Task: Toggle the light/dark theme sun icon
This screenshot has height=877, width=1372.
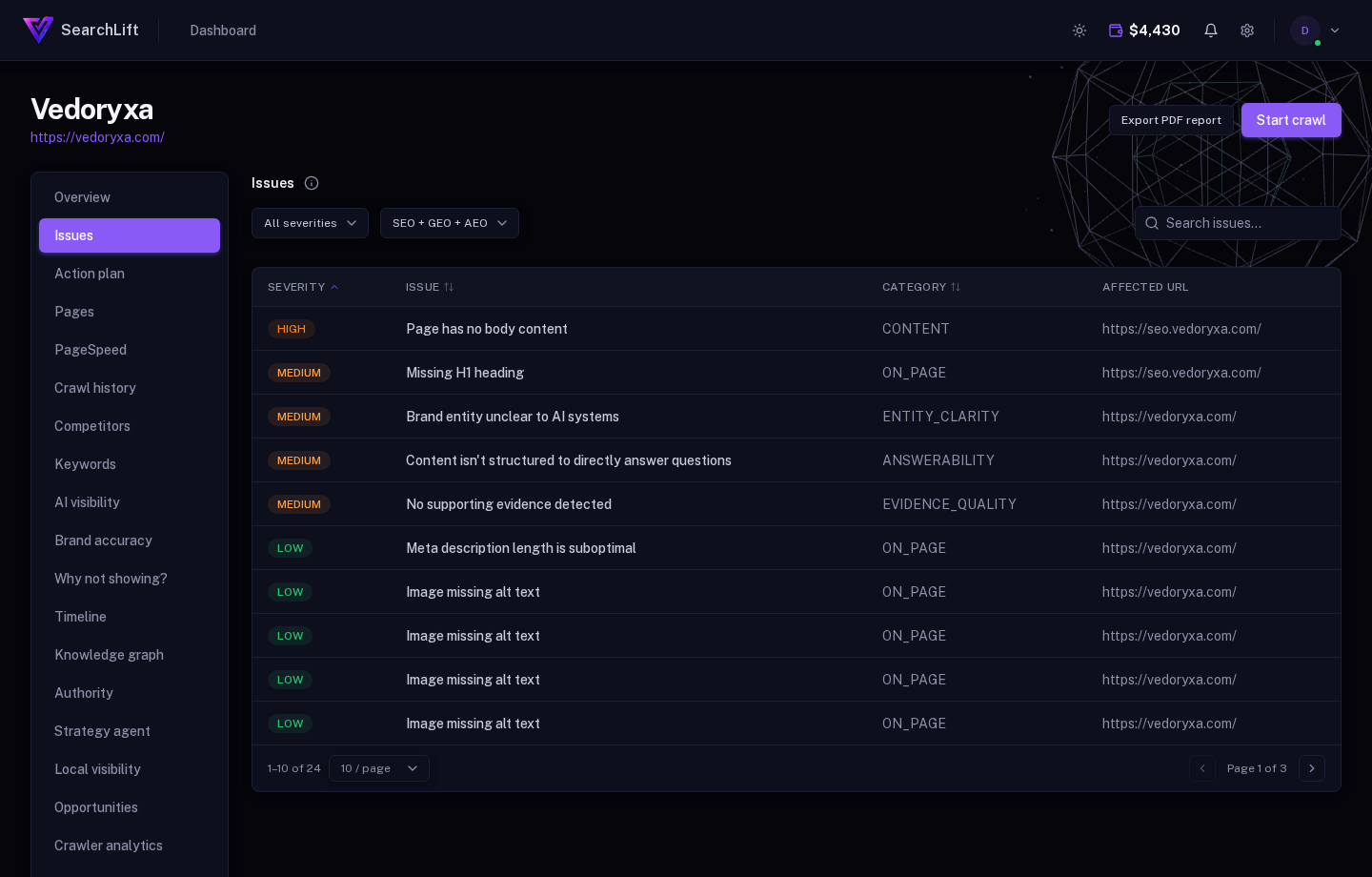Action: point(1079,31)
